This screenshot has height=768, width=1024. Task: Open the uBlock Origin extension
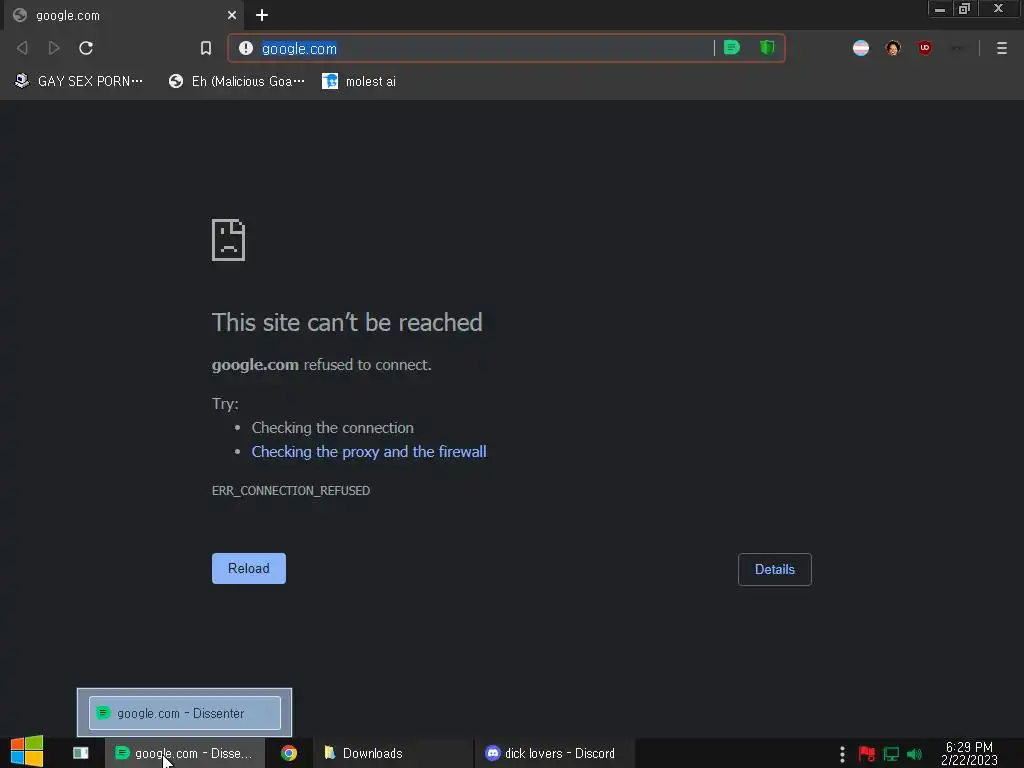(925, 48)
